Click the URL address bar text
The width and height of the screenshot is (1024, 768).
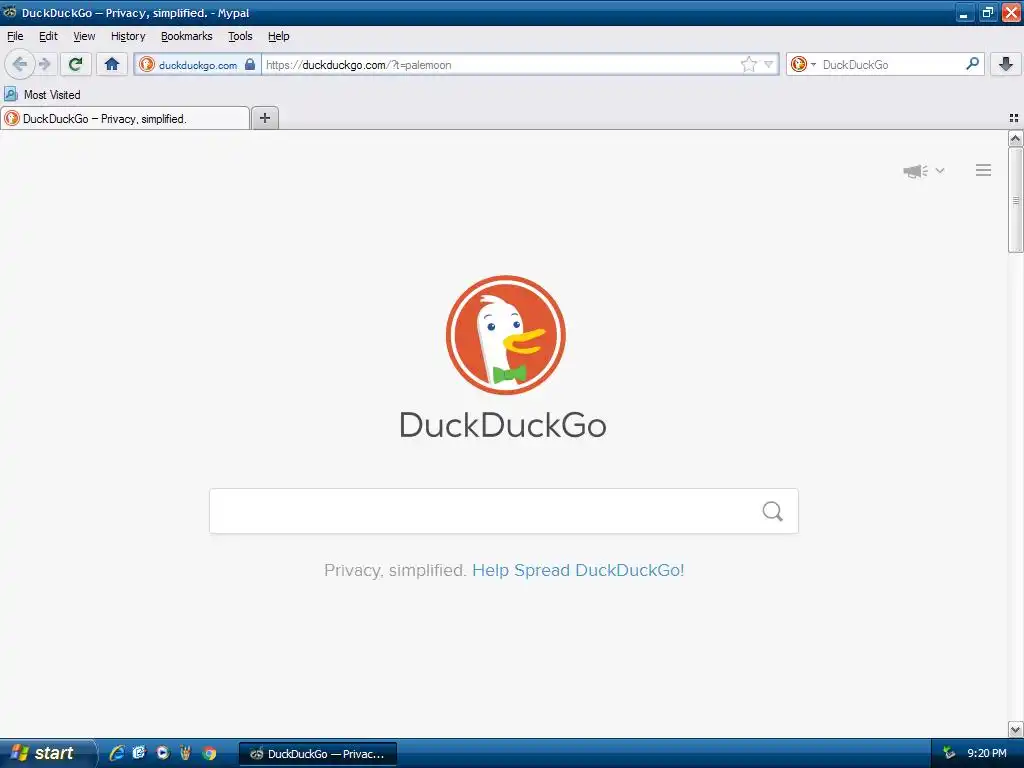click(359, 65)
